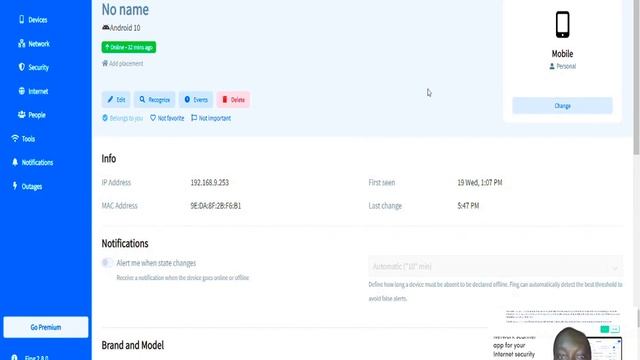The width and height of the screenshot is (640, 360).
Task: Click the Change device type button
Action: [x=562, y=106]
